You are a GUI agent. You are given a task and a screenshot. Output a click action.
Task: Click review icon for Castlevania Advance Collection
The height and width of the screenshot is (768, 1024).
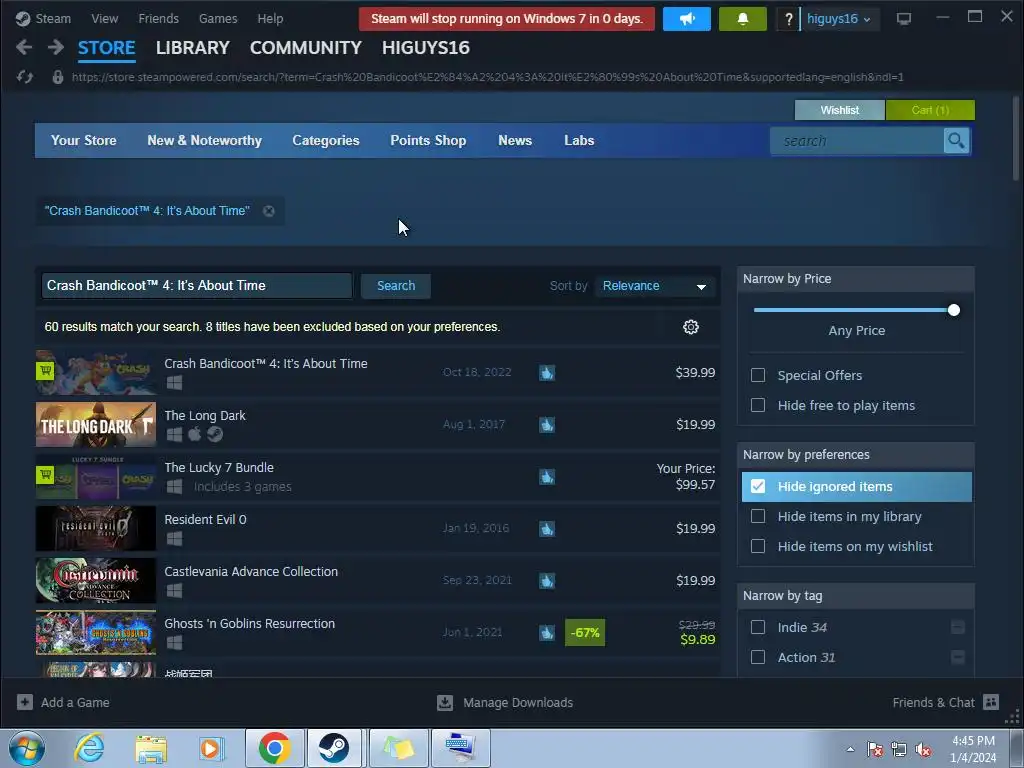pyautogui.click(x=547, y=581)
